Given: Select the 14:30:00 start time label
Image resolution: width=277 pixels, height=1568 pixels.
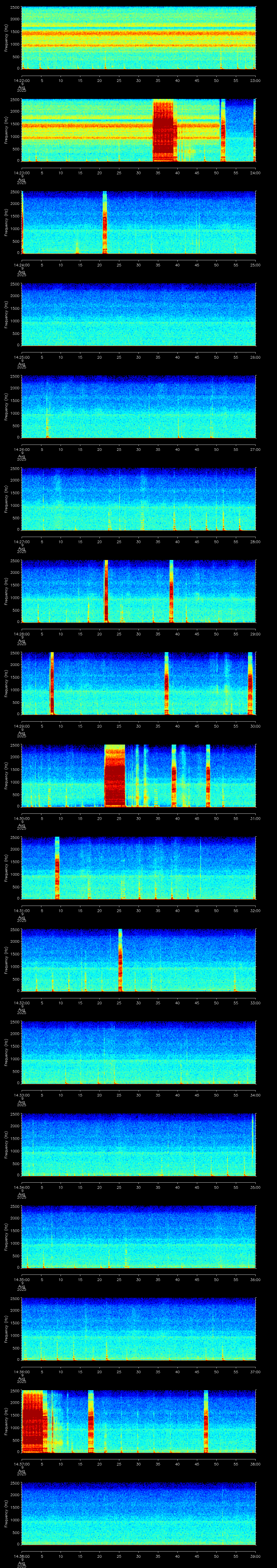Looking at the screenshot, I should 21,818.
